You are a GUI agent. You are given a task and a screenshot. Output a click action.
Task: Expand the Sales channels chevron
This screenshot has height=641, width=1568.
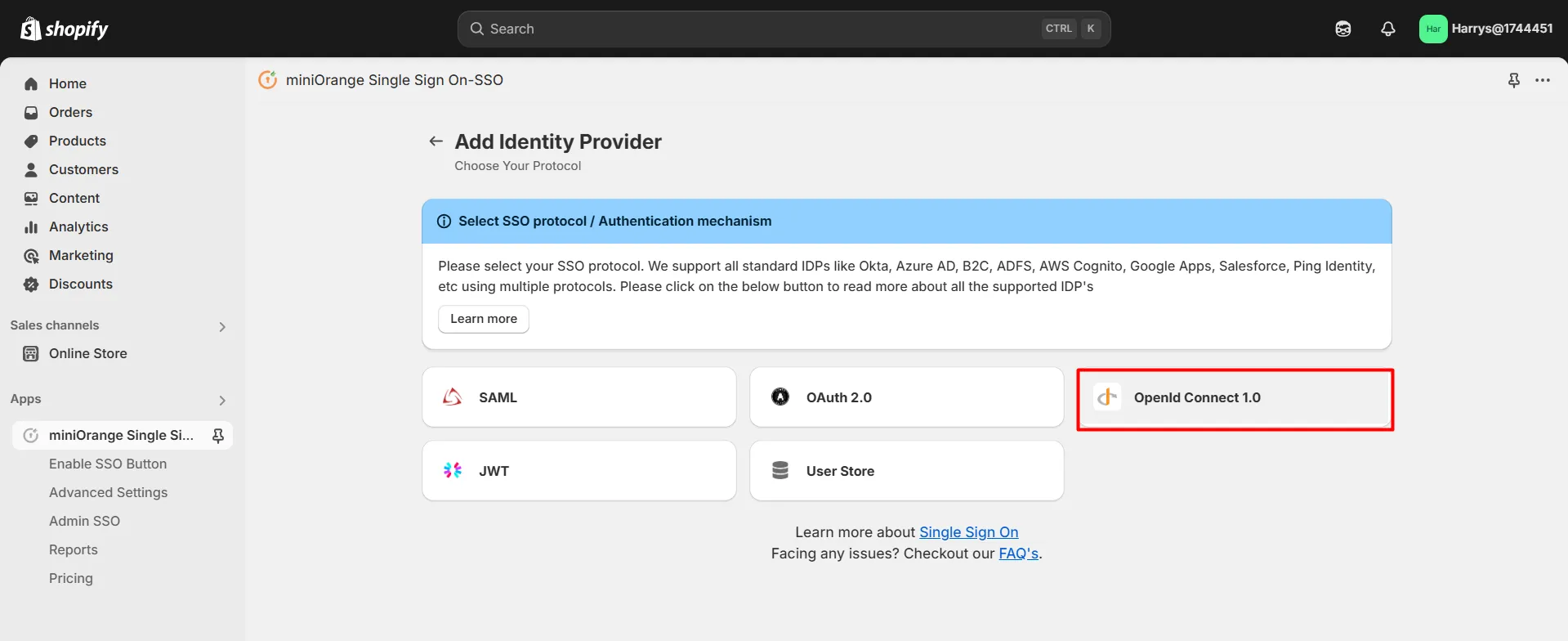click(222, 326)
